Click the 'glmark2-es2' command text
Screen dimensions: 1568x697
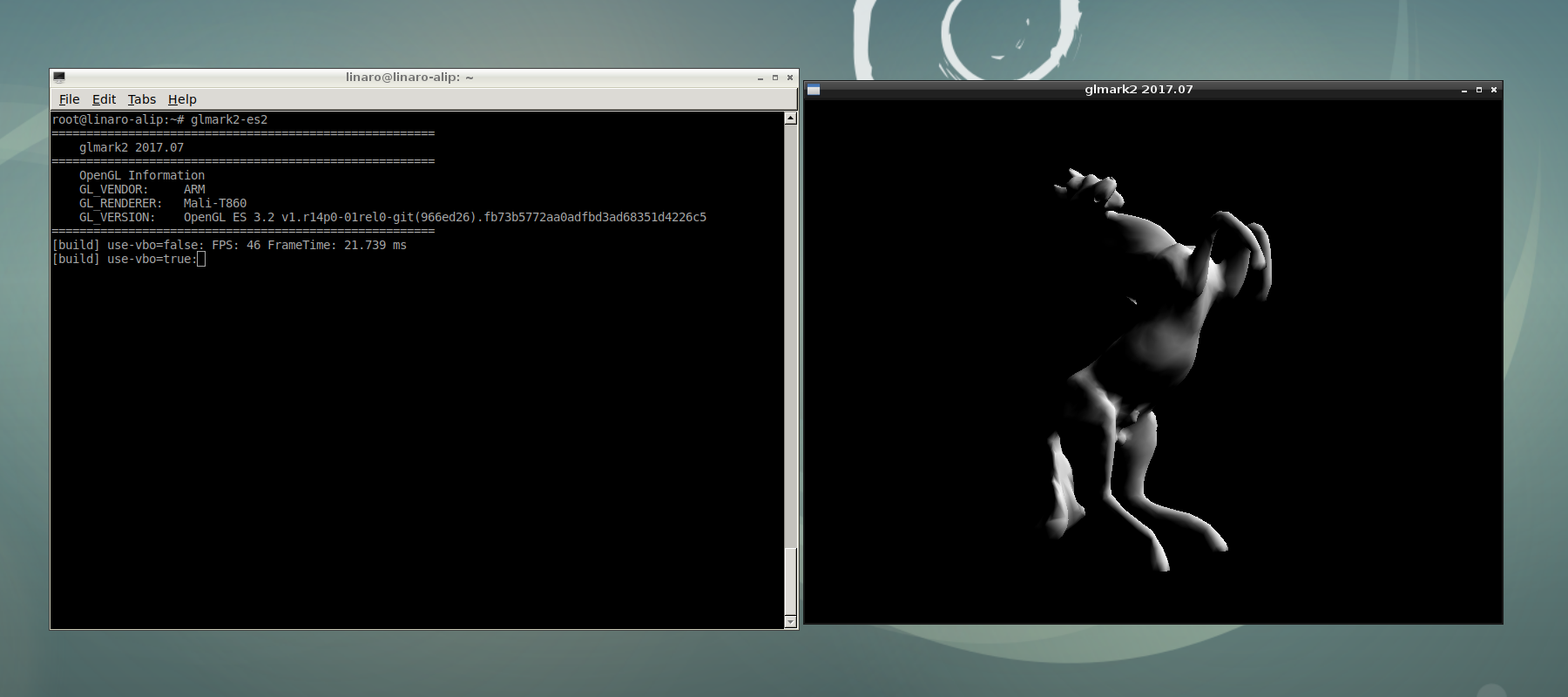tap(229, 119)
